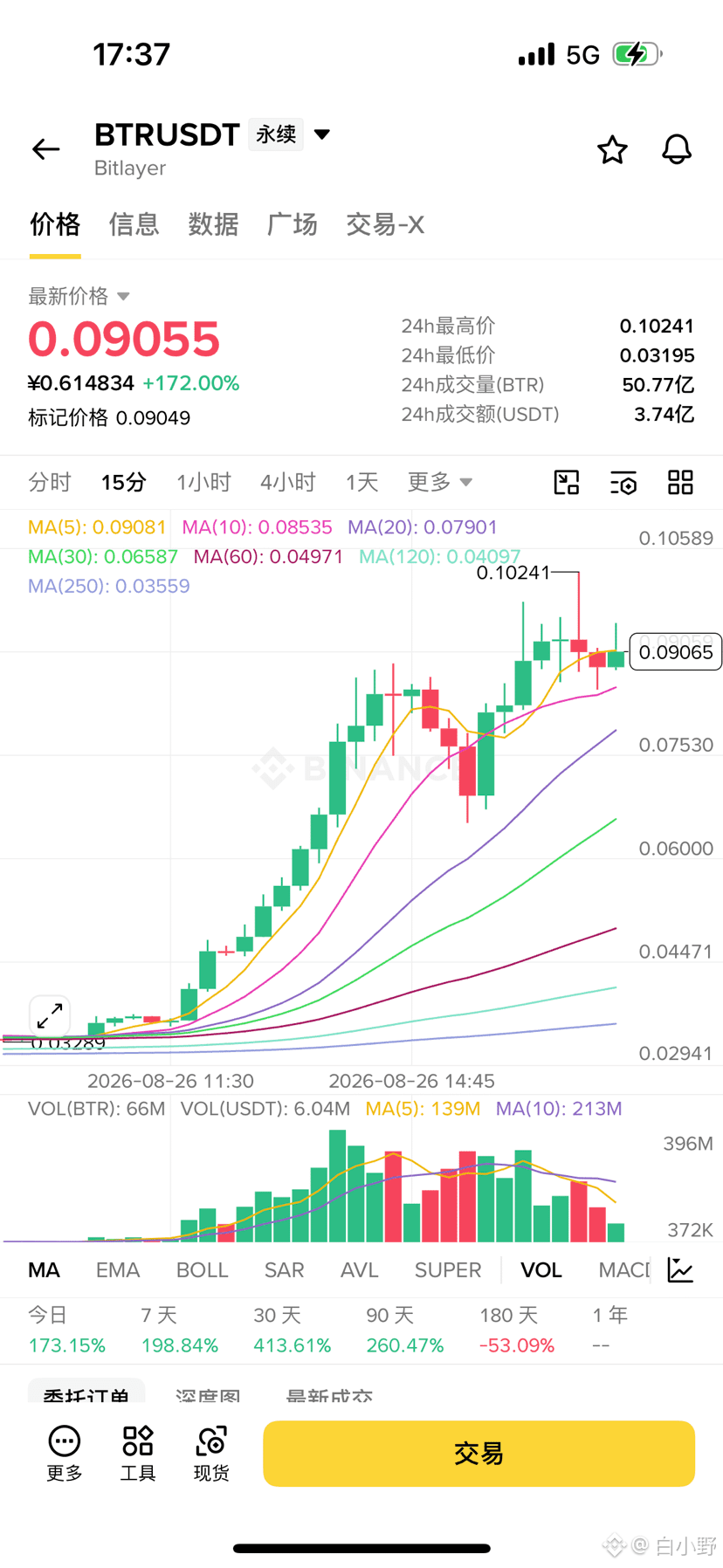Switch to the 广场 tab
723x1568 pixels.
(292, 224)
